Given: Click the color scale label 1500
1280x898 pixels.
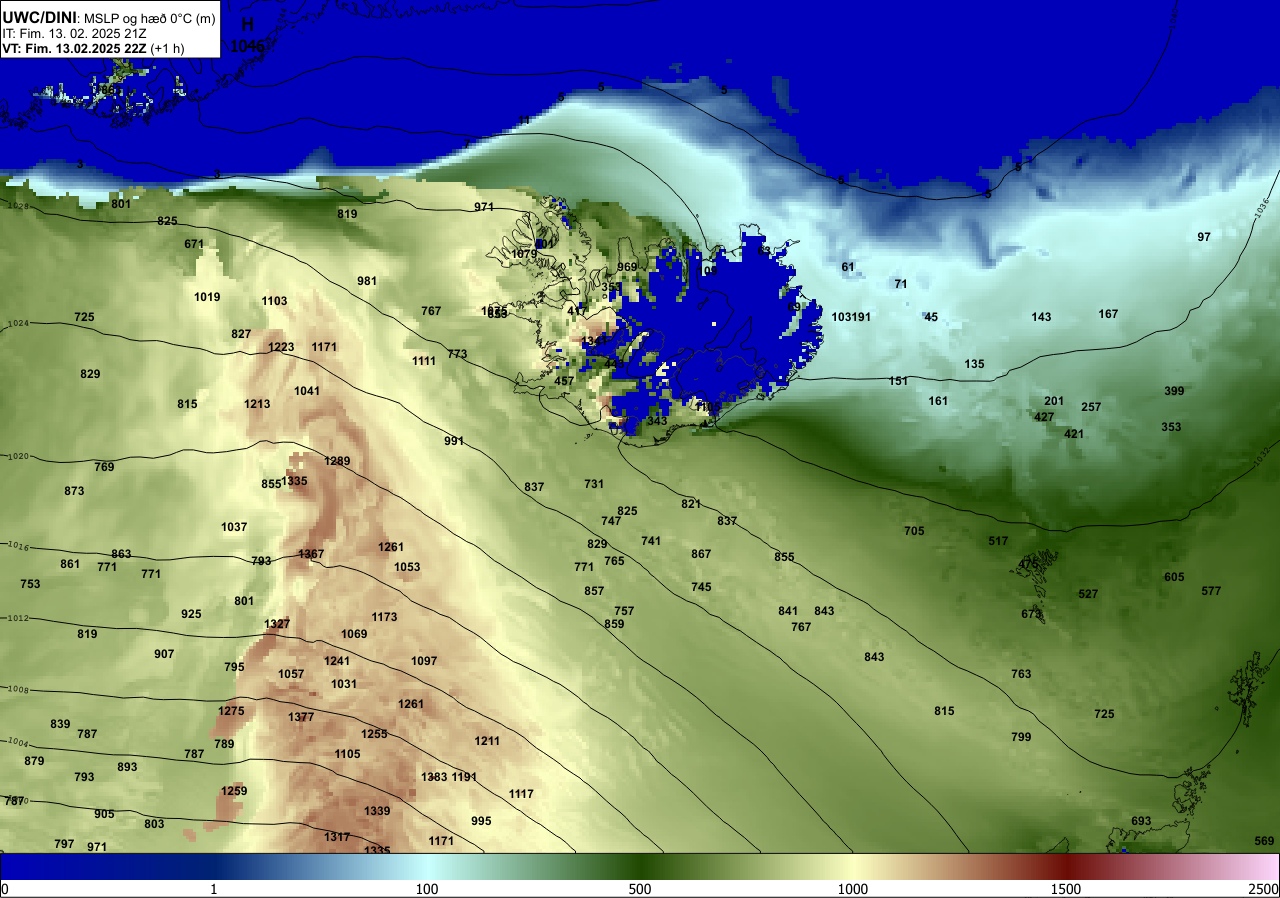Looking at the screenshot, I should pos(1066,889).
